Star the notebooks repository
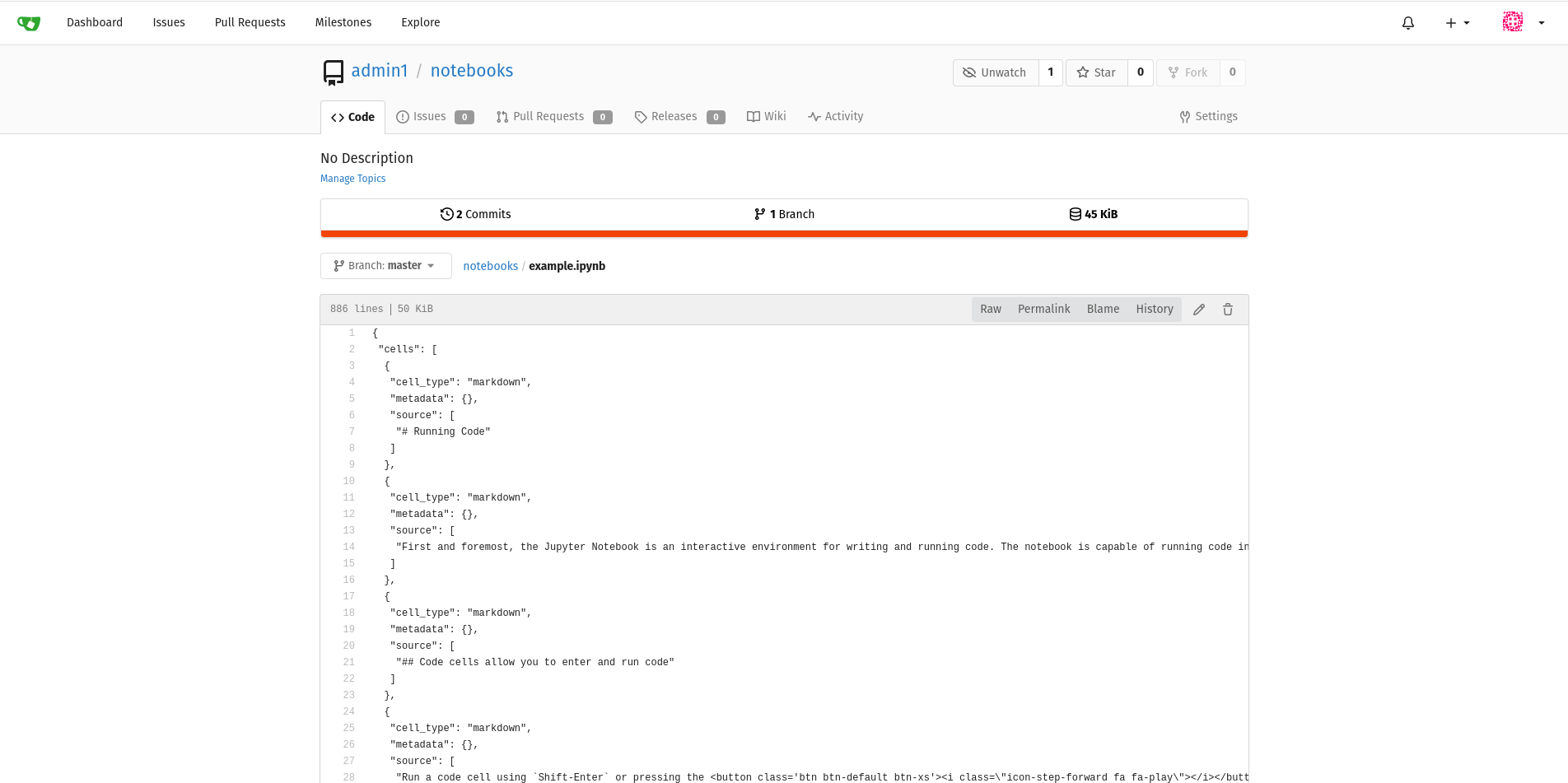Viewport: 1568px width, 783px height. 1097,72
